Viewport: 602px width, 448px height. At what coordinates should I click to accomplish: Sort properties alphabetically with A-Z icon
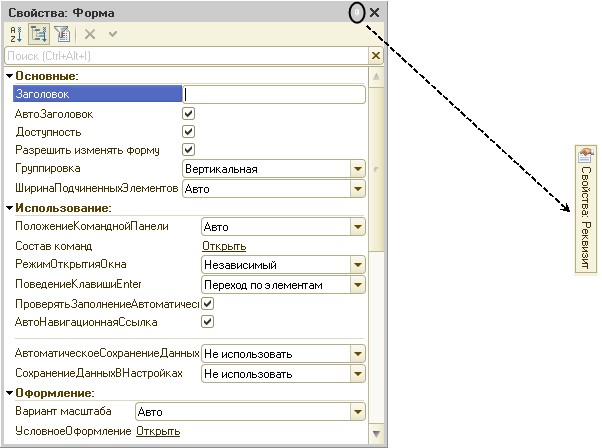pyautogui.click(x=15, y=33)
